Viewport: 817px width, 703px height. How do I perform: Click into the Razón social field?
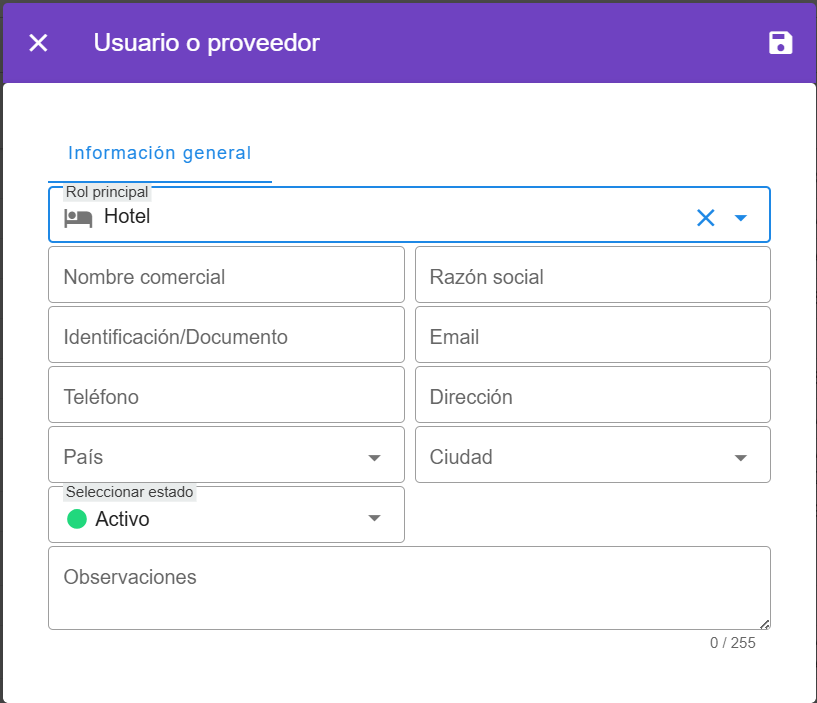point(592,276)
